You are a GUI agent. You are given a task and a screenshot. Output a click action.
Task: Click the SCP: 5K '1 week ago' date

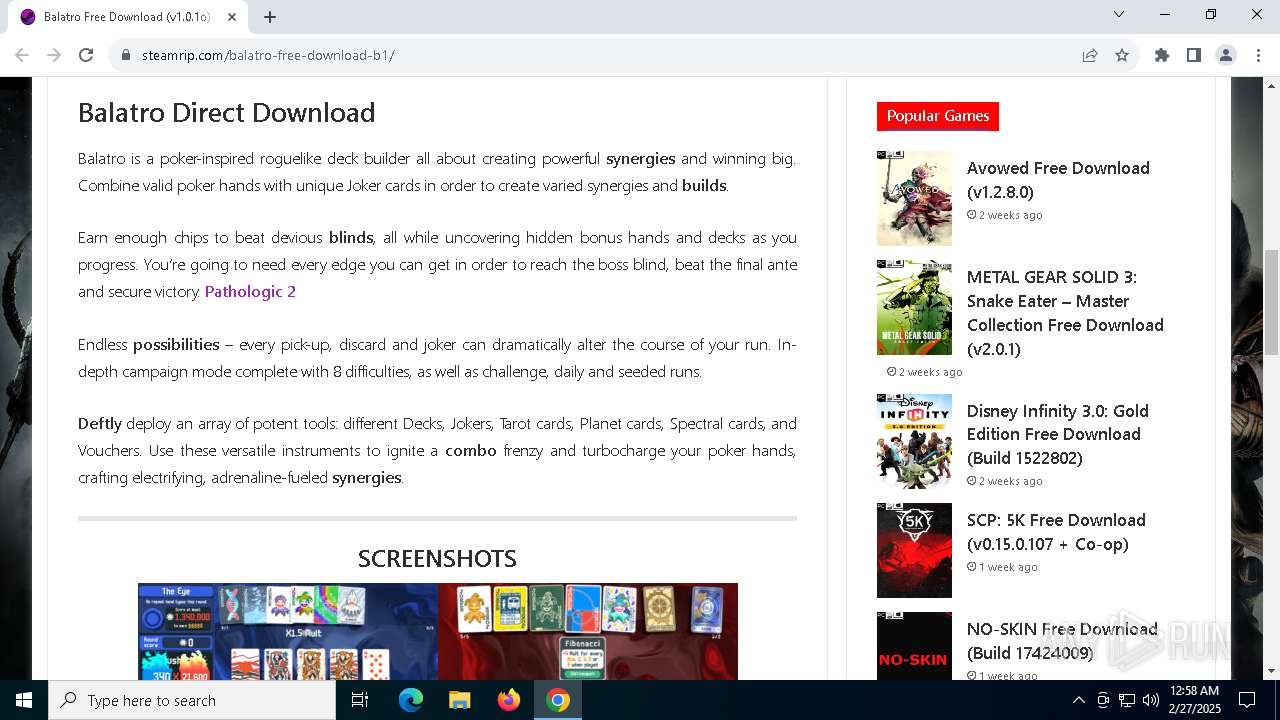tap(1002, 567)
